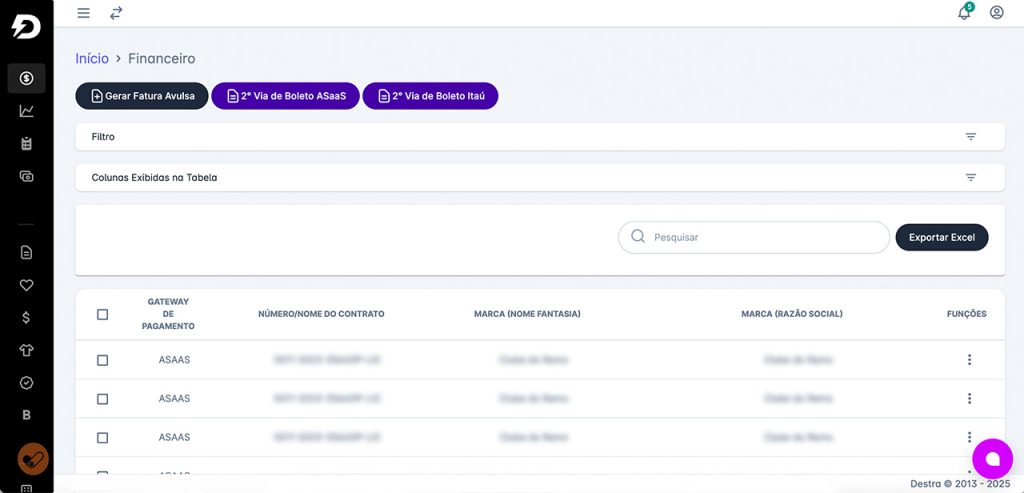Go to Início breadcrumb link
1024x493 pixels.
pos(92,59)
